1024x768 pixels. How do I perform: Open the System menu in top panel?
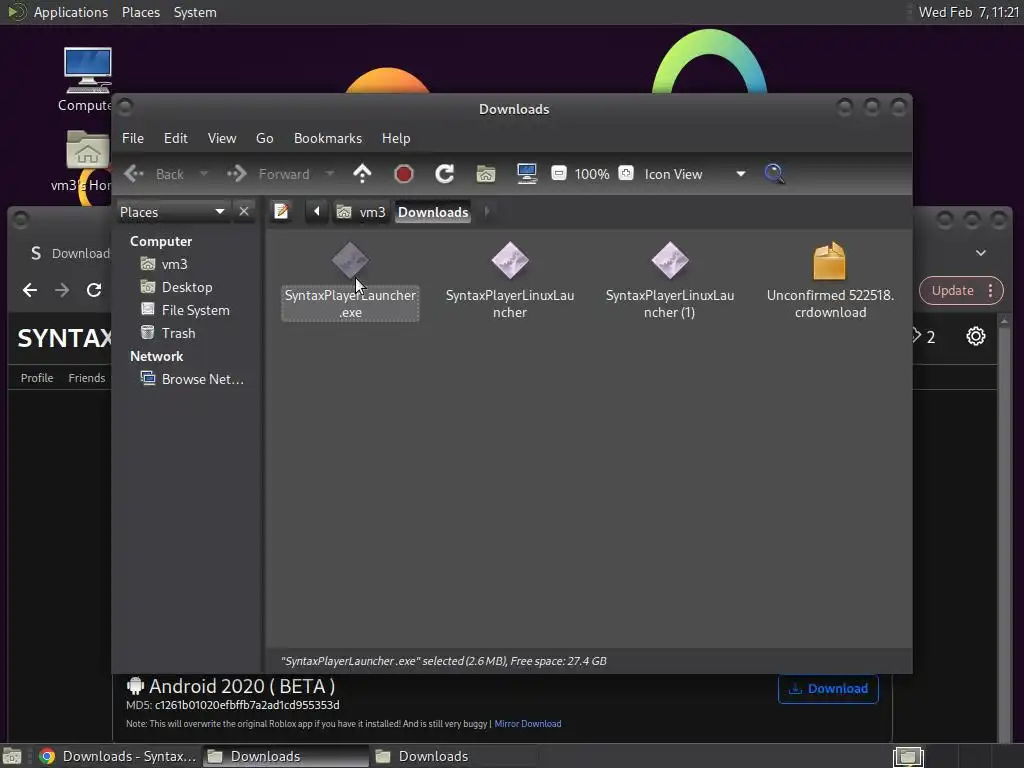click(x=195, y=12)
